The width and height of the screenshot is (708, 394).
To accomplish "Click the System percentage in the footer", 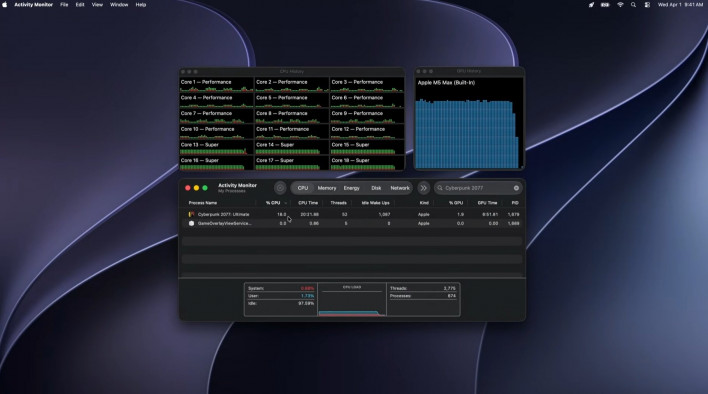I will coord(307,288).
